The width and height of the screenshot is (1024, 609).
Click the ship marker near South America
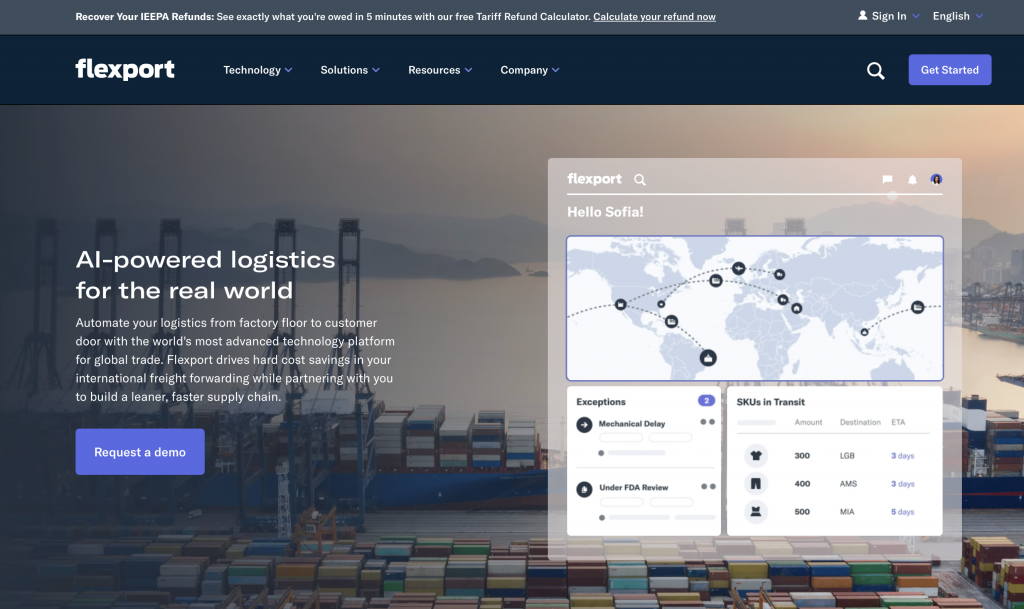click(x=708, y=358)
